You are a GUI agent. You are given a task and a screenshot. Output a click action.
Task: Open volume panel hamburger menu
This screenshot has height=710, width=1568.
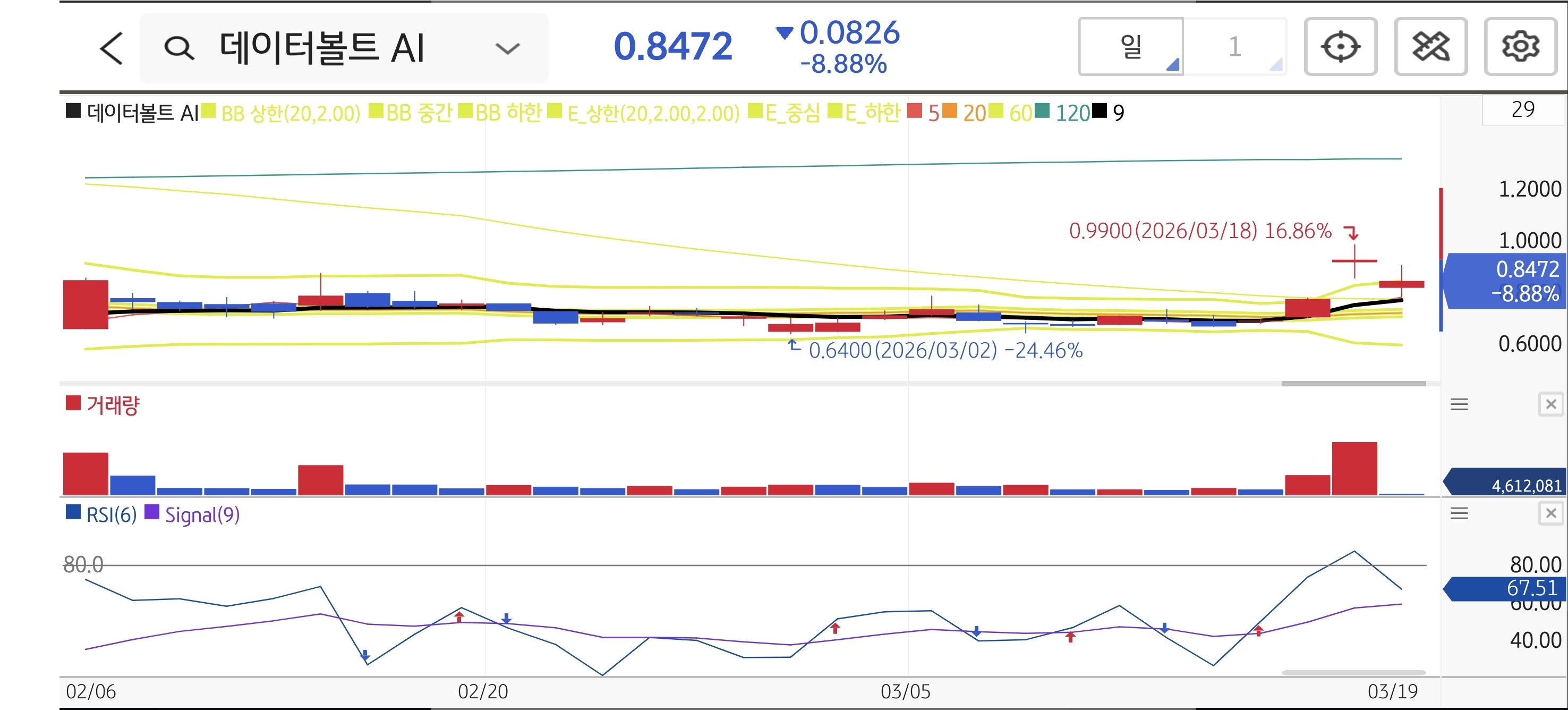click(x=1459, y=404)
